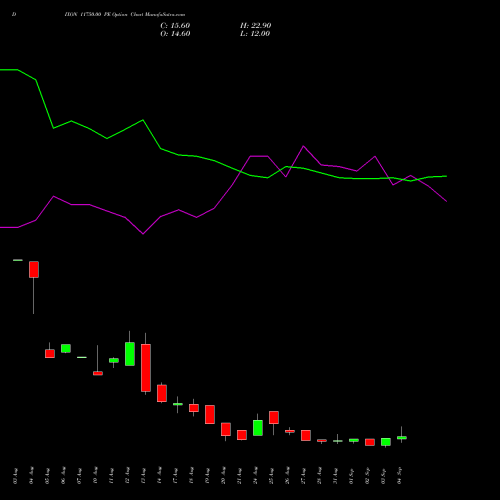This screenshot has height=500, width=500.
Task: Select the 14 Aug date label
Action: pos(160,476)
